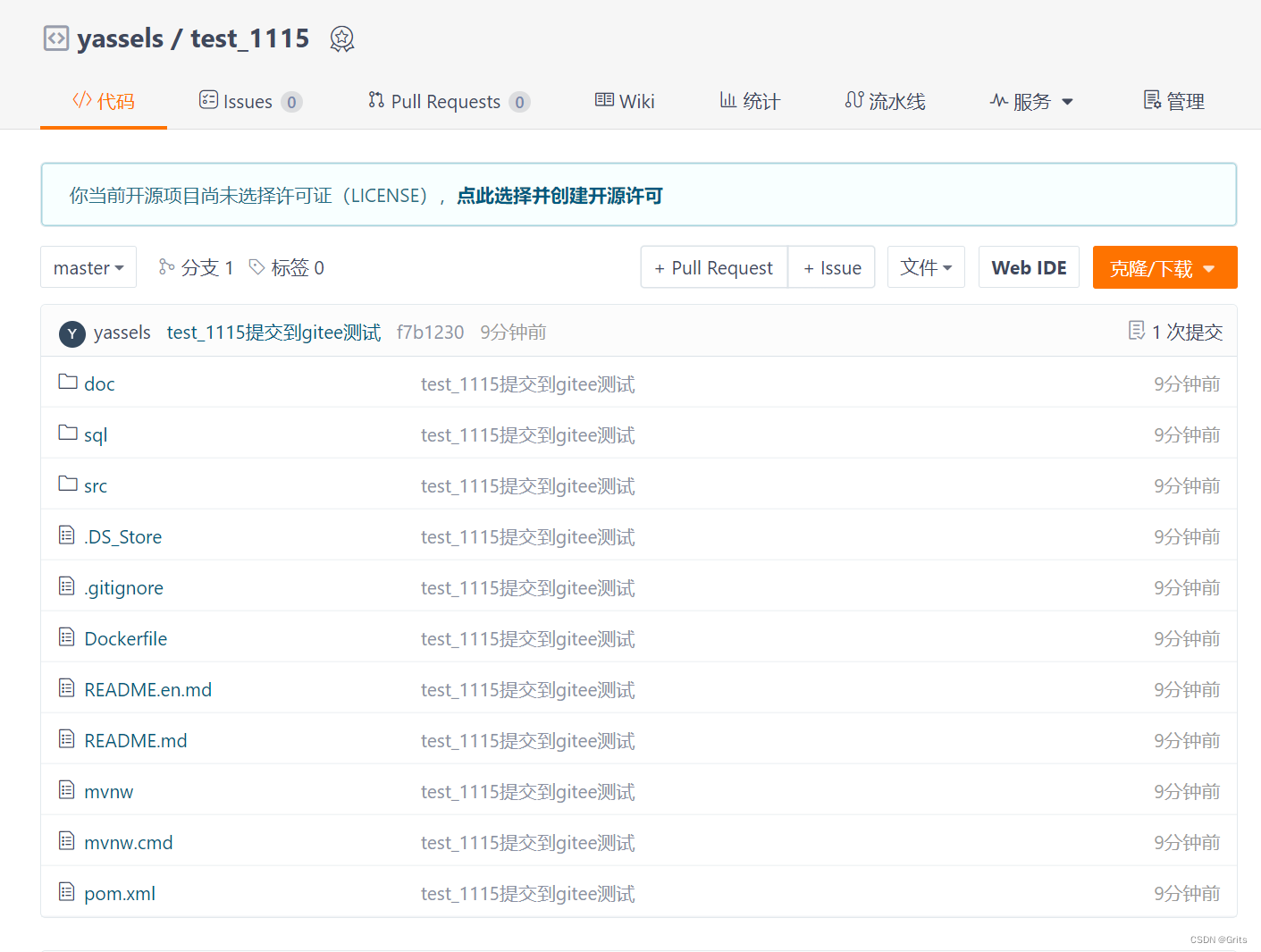Click the sql folder icon

click(68, 433)
